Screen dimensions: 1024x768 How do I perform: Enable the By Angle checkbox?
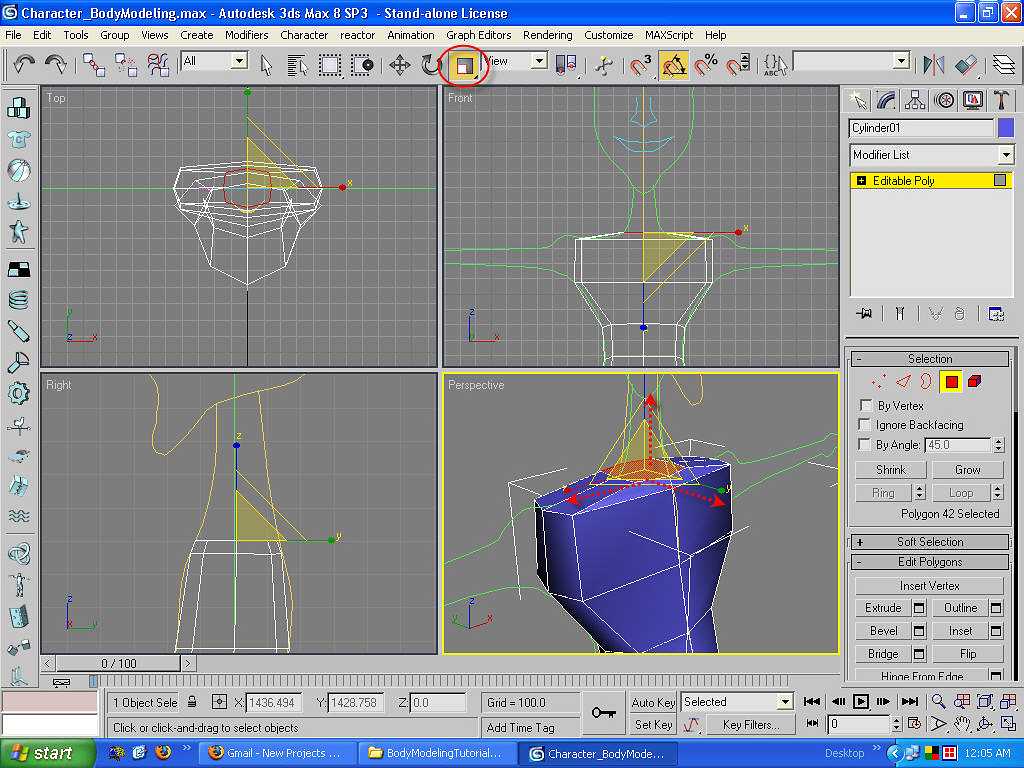[865, 445]
